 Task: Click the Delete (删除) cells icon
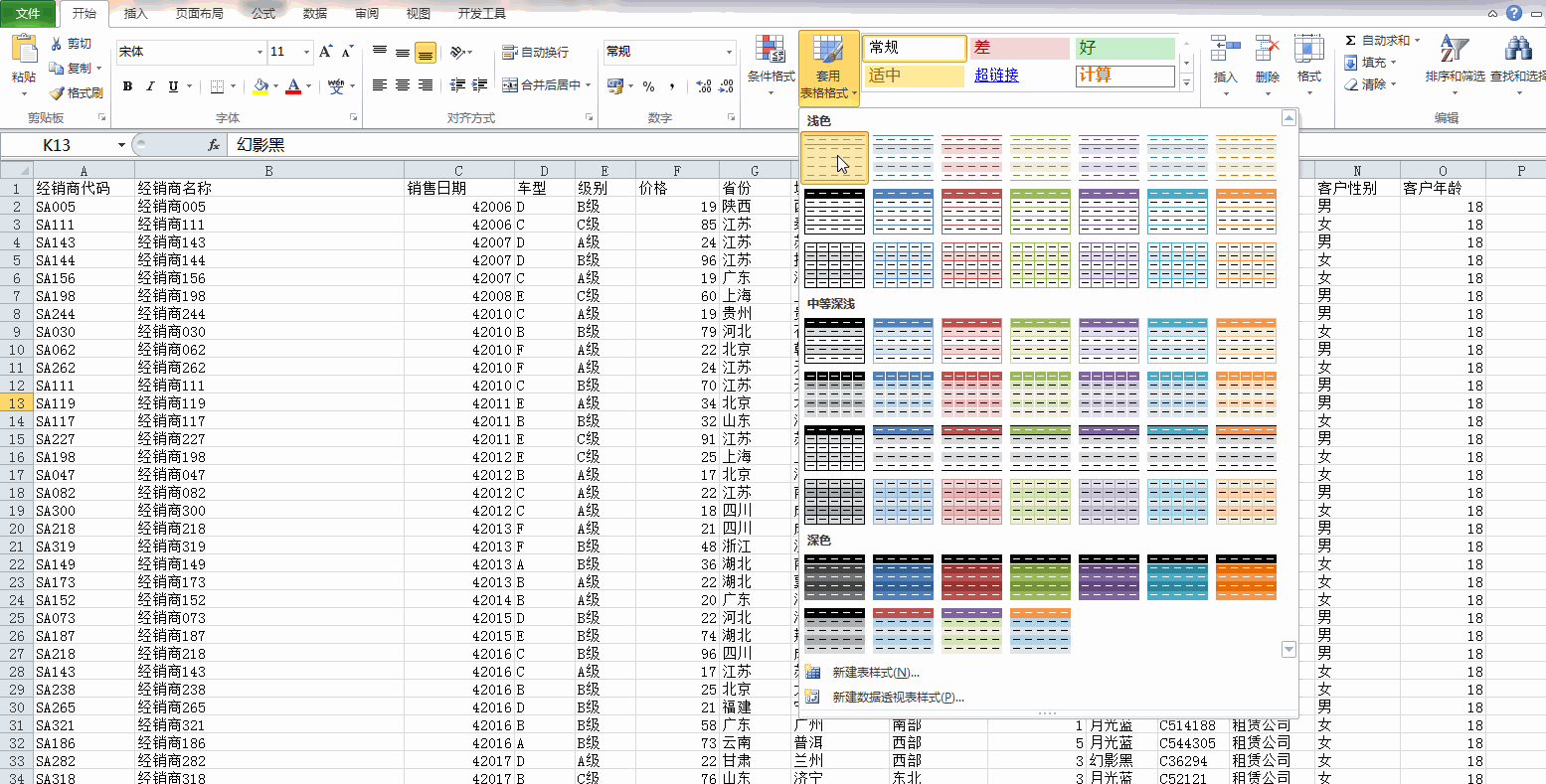coord(1268,48)
